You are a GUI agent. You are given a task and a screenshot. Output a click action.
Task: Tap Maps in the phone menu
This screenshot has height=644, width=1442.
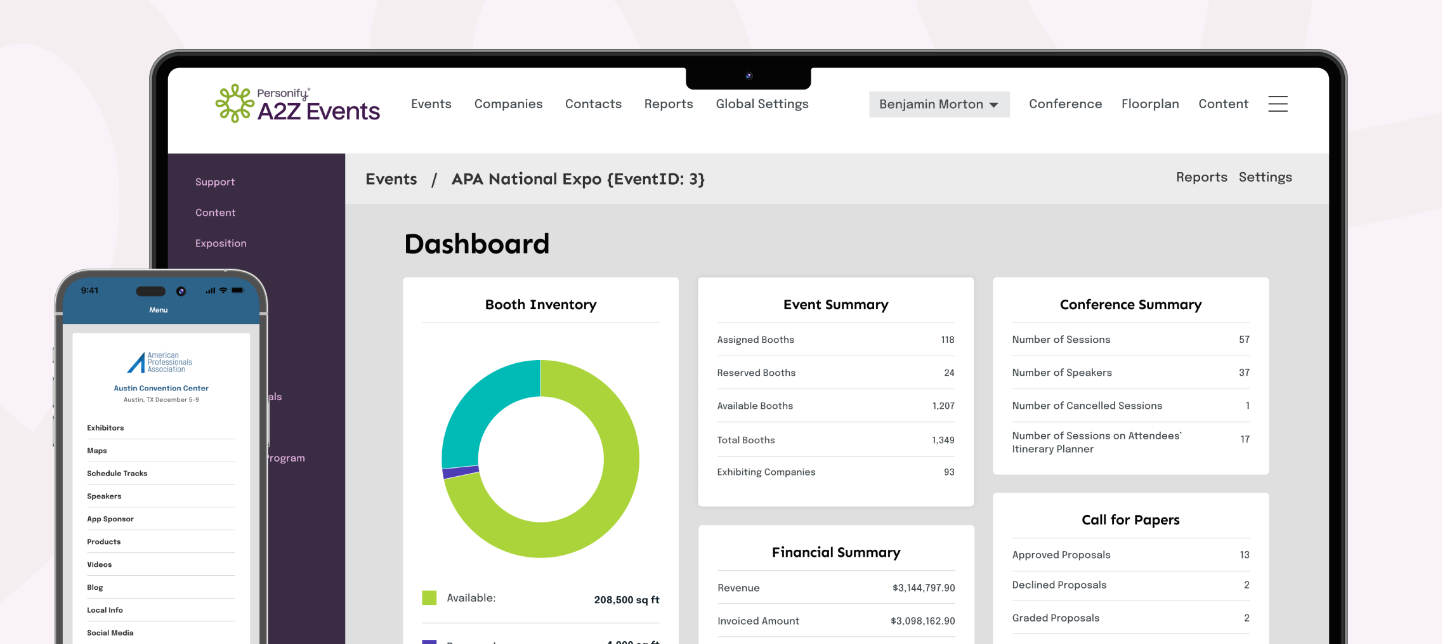(160, 451)
